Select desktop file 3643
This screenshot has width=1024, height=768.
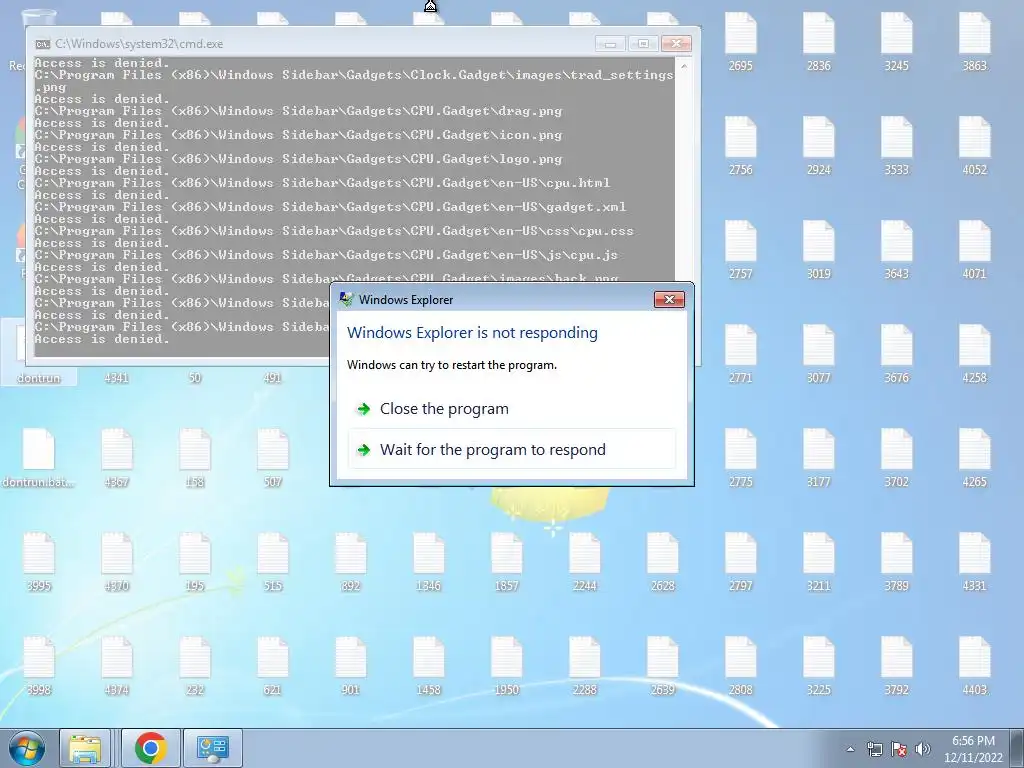[x=897, y=249]
